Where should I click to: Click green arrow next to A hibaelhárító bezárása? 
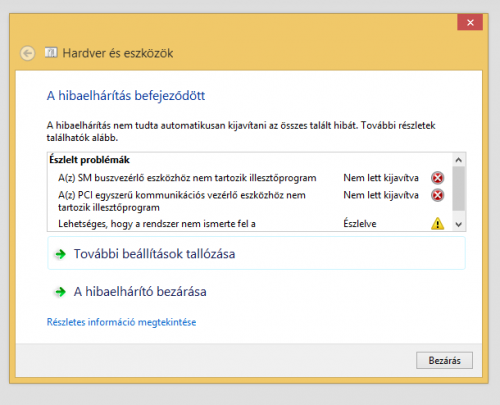[61, 292]
